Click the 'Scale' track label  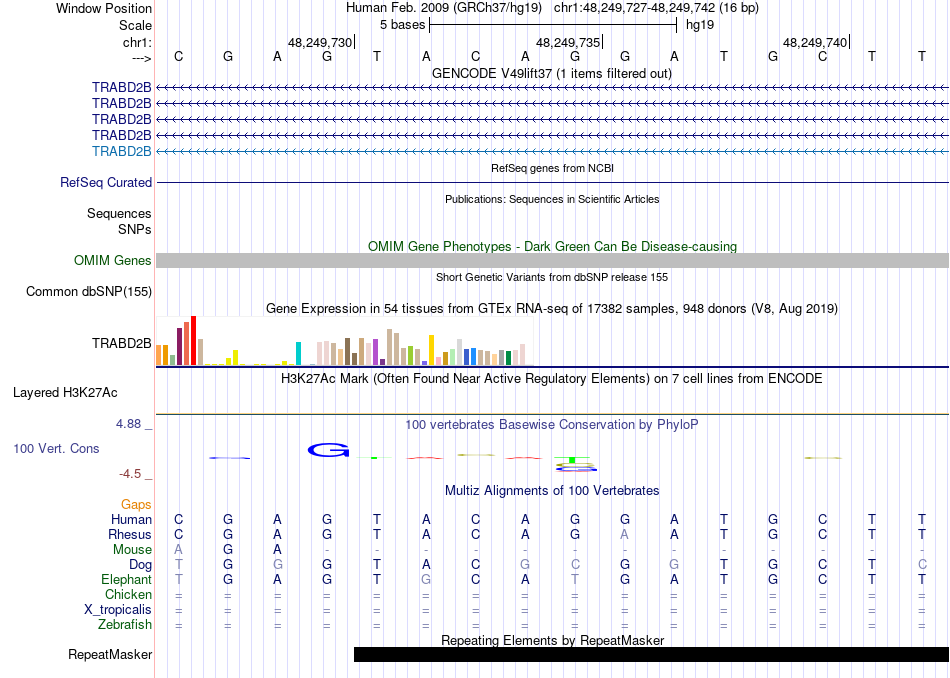135,25
